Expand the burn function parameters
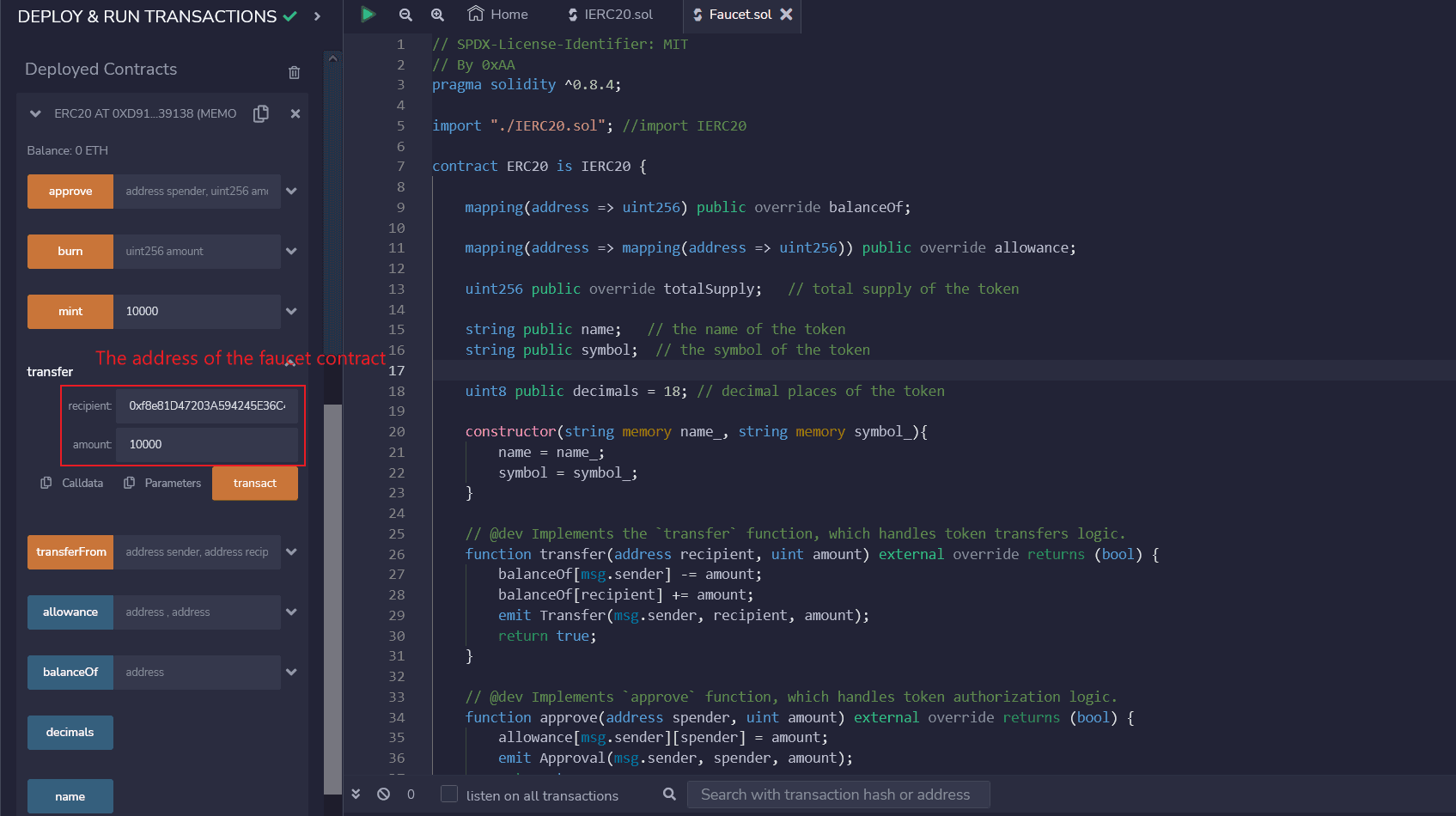Image resolution: width=1456 pixels, height=816 pixels. (292, 252)
